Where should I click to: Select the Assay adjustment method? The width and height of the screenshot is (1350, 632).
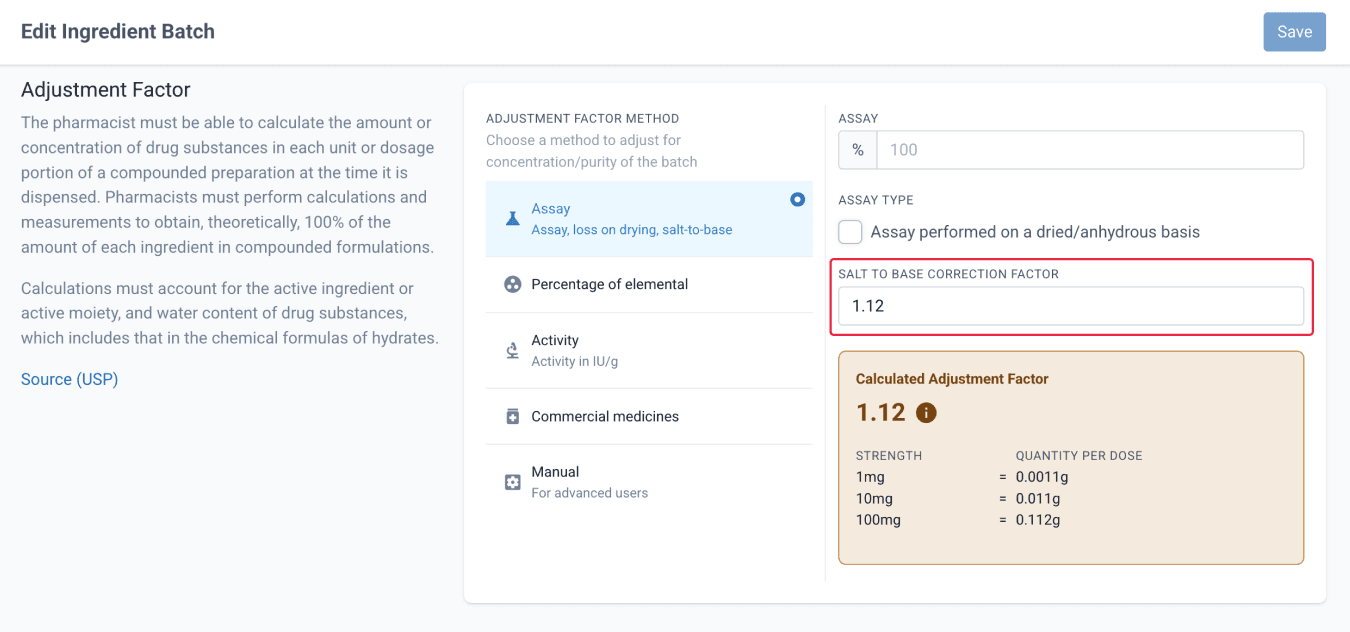(x=649, y=219)
